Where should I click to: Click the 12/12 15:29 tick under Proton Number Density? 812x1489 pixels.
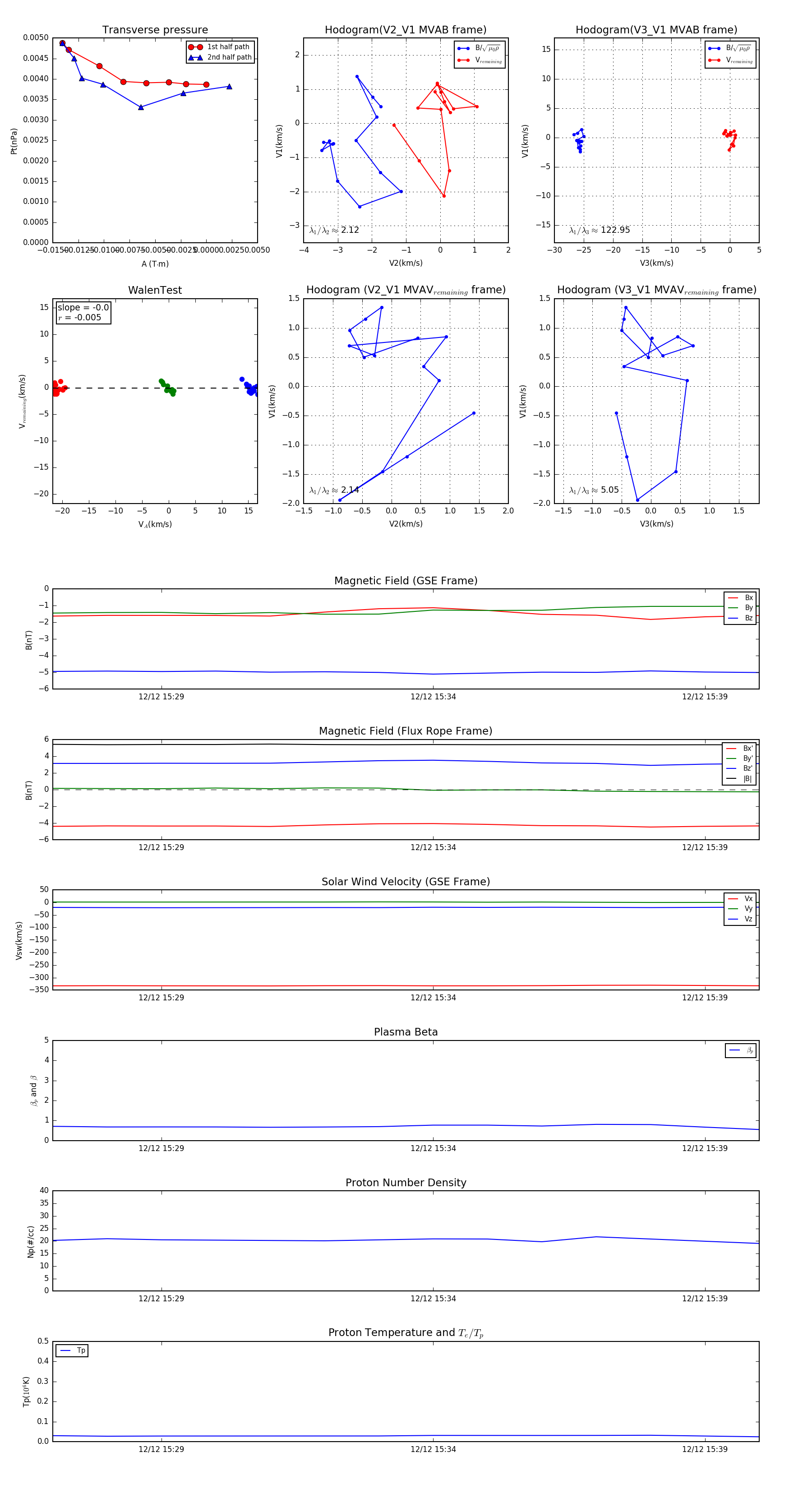coord(161,1299)
